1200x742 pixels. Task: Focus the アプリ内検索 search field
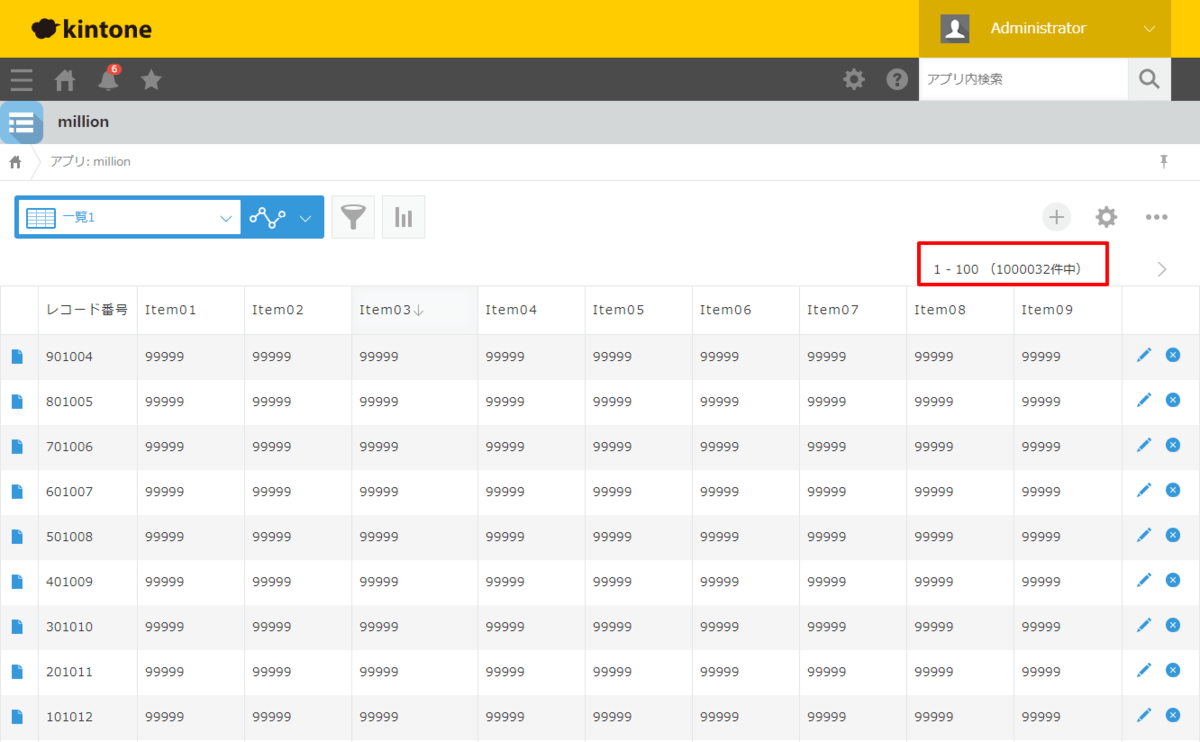point(1023,79)
